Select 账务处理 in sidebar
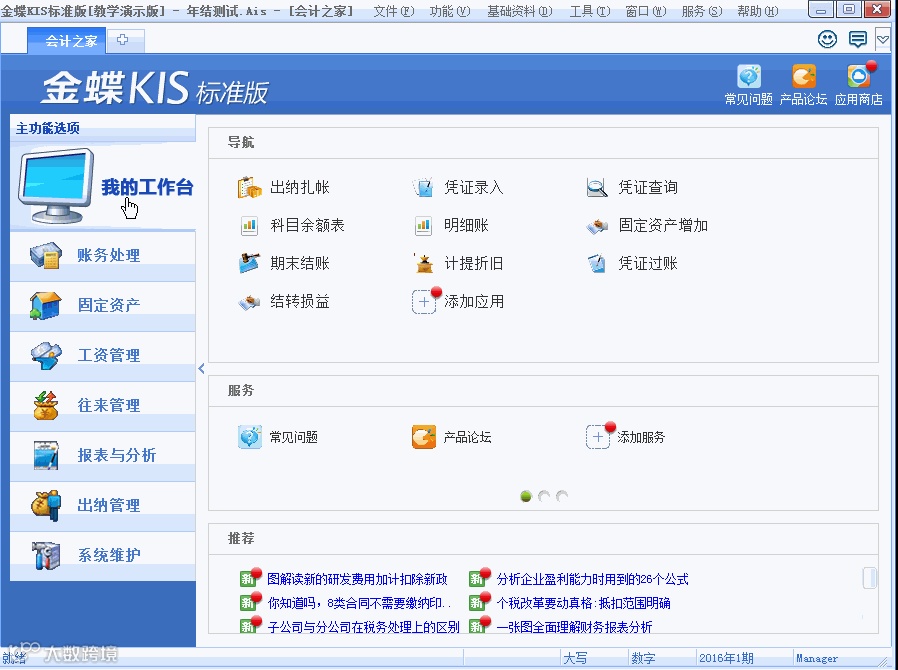The width and height of the screenshot is (898, 670). click(x=103, y=255)
